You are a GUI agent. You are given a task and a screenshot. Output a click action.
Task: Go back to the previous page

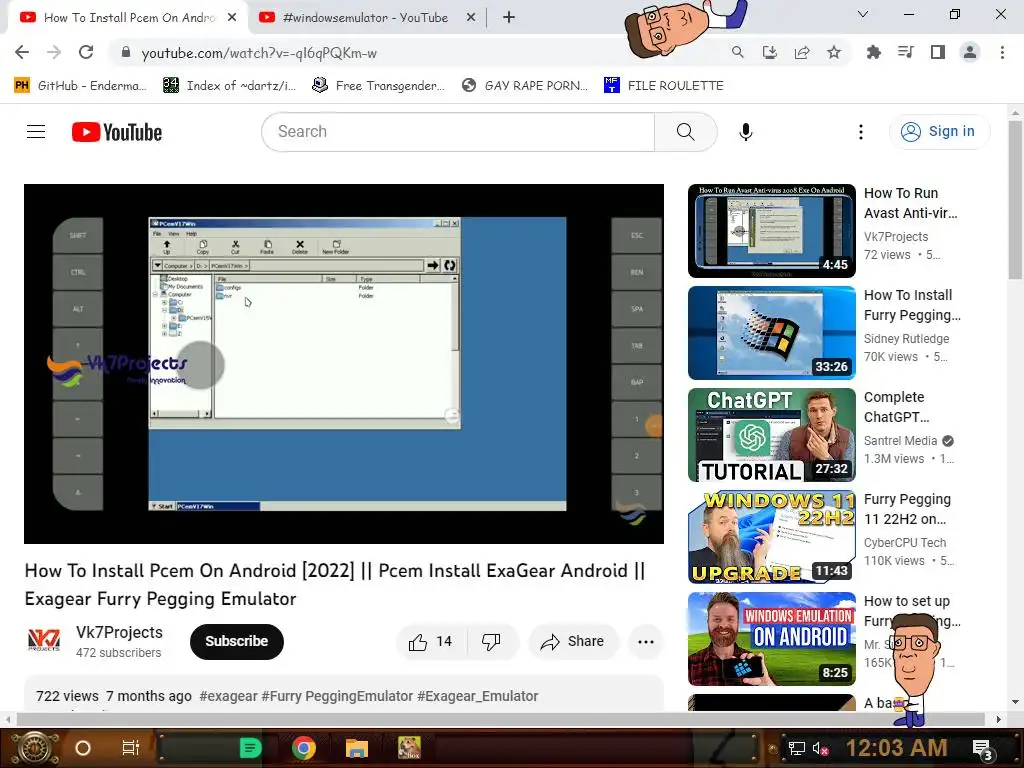click(x=22, y=52)
